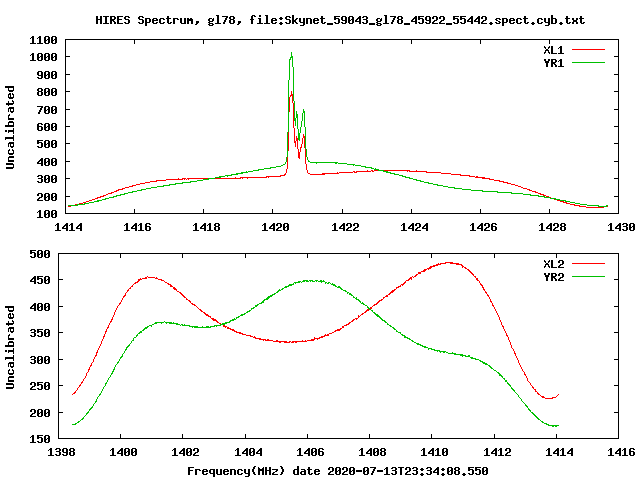Click the green YR1 legend line sample
The width and height of the screenshot is (640, 480).
(x=588, y=63)
